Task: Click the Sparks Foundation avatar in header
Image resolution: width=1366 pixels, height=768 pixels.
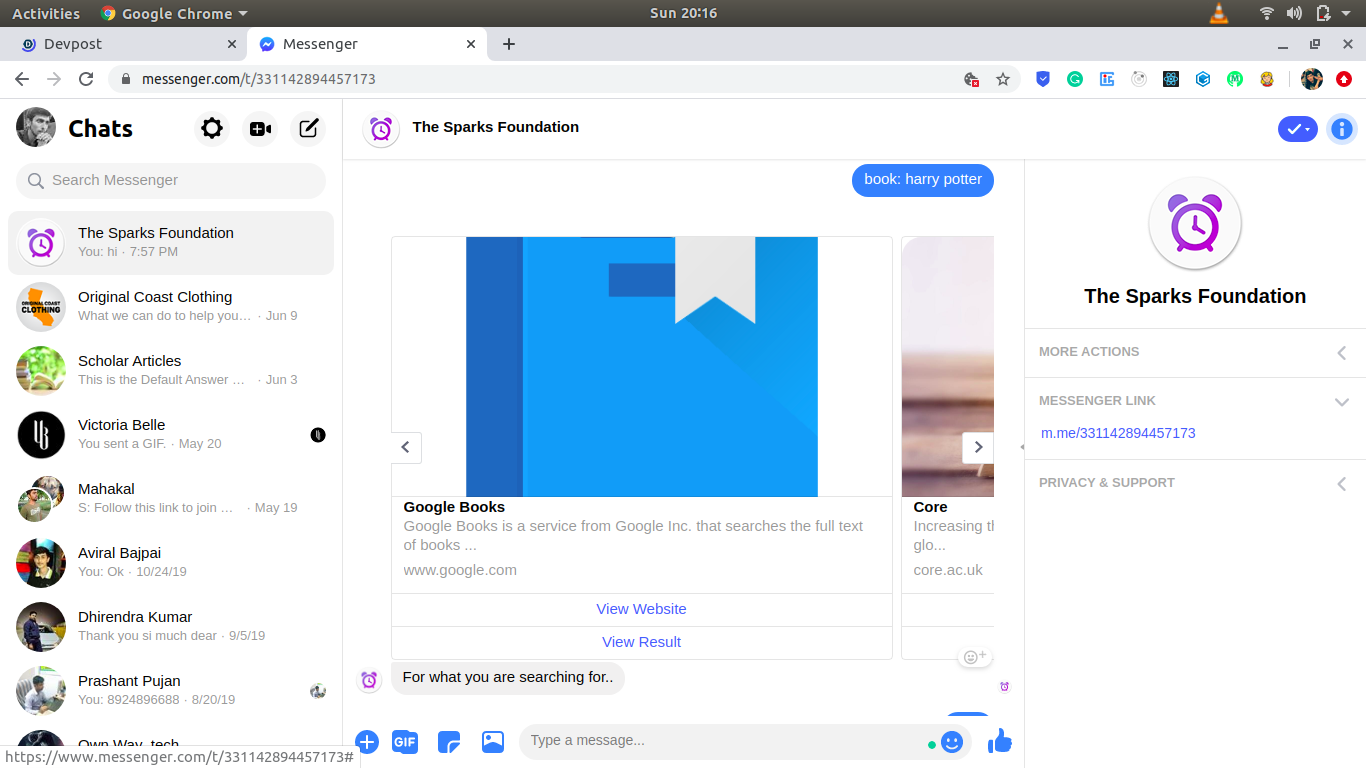Action: (381, 129)
